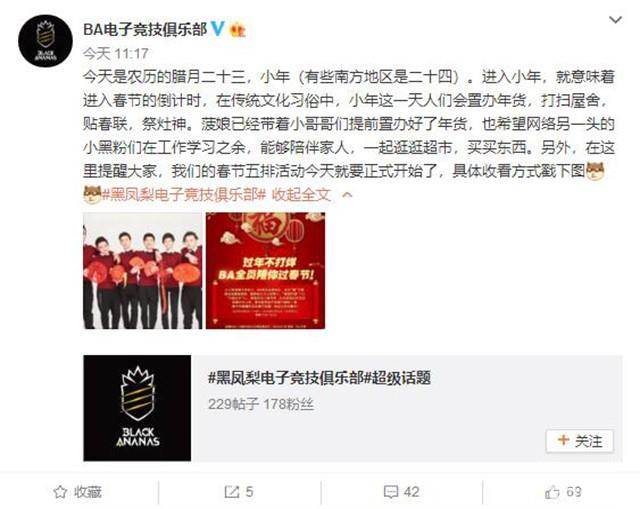Click the collapse arrow beside 收起全文
The width and height of the screenshot is (640, 509).
347,195
